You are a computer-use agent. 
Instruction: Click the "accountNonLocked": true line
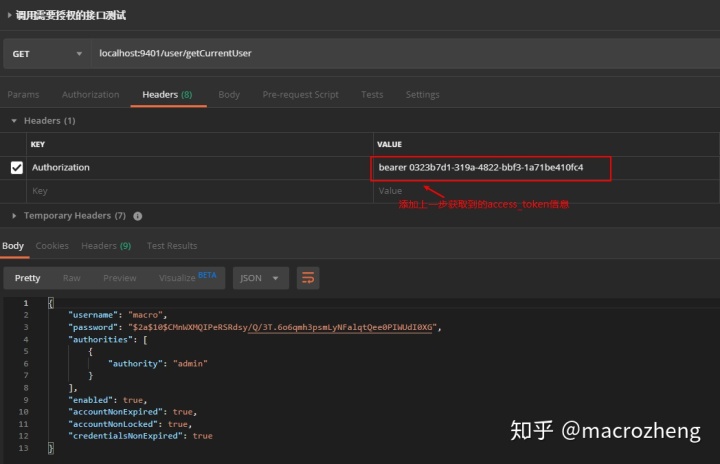pos(130,424)
